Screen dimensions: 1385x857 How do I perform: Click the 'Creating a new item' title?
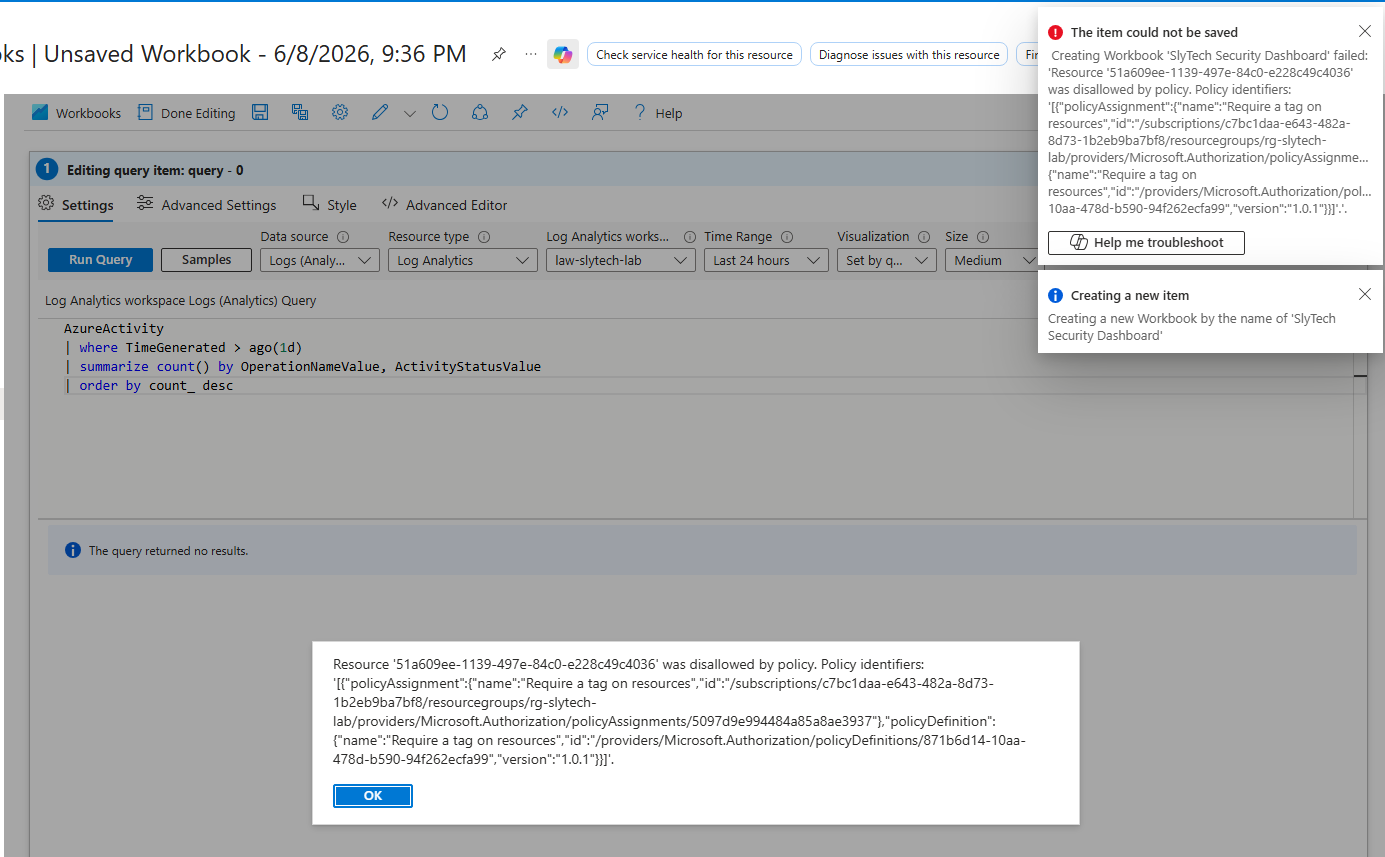(1130, 295)
